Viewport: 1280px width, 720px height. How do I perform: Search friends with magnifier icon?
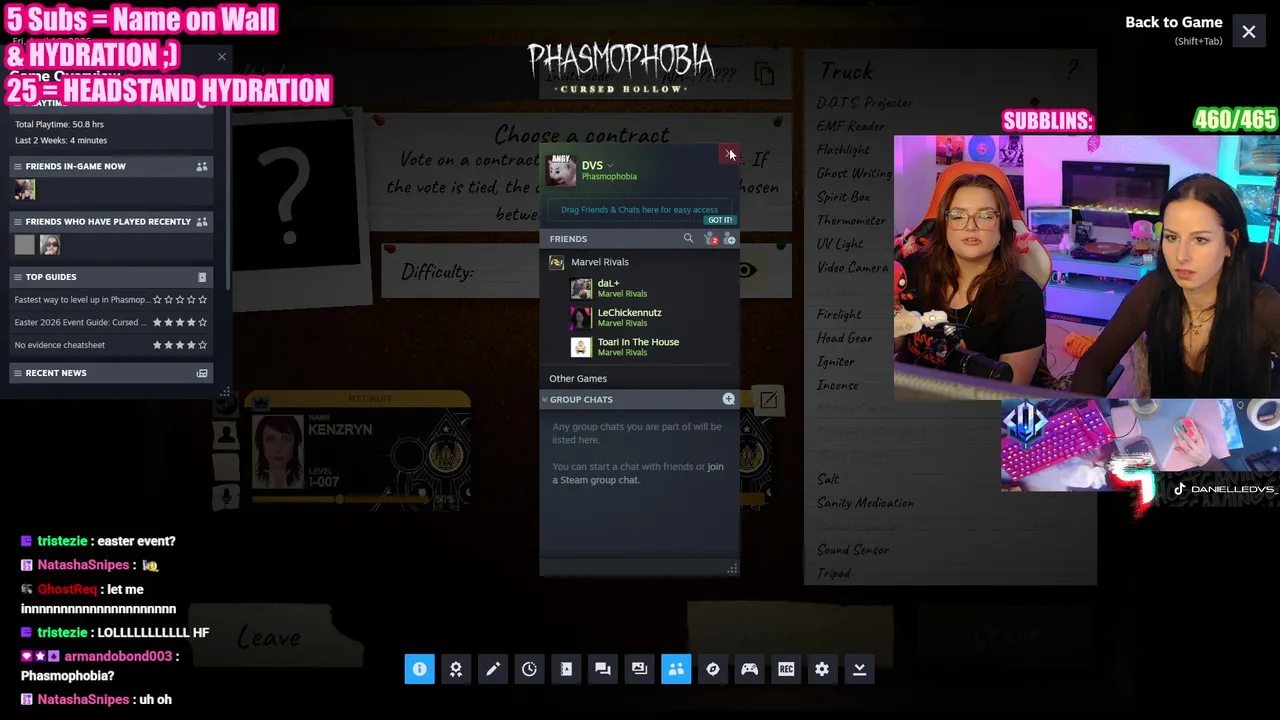(688, 238)
